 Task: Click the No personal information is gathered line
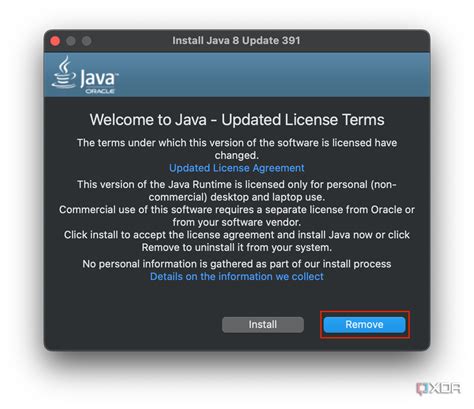pos(237,264)
